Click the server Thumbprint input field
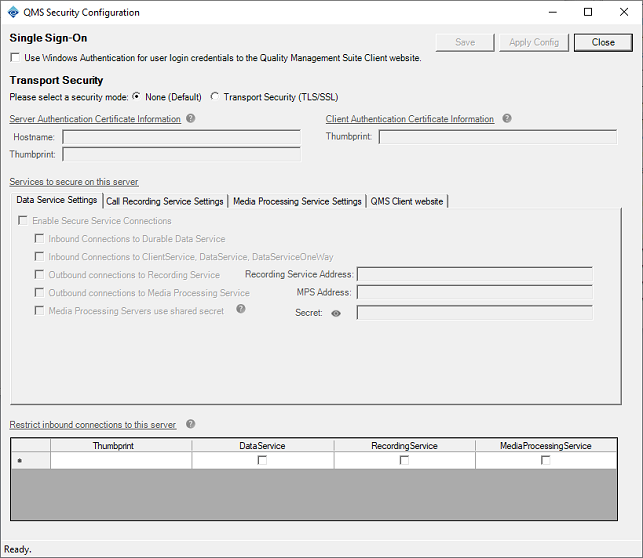 coord(182,155)
